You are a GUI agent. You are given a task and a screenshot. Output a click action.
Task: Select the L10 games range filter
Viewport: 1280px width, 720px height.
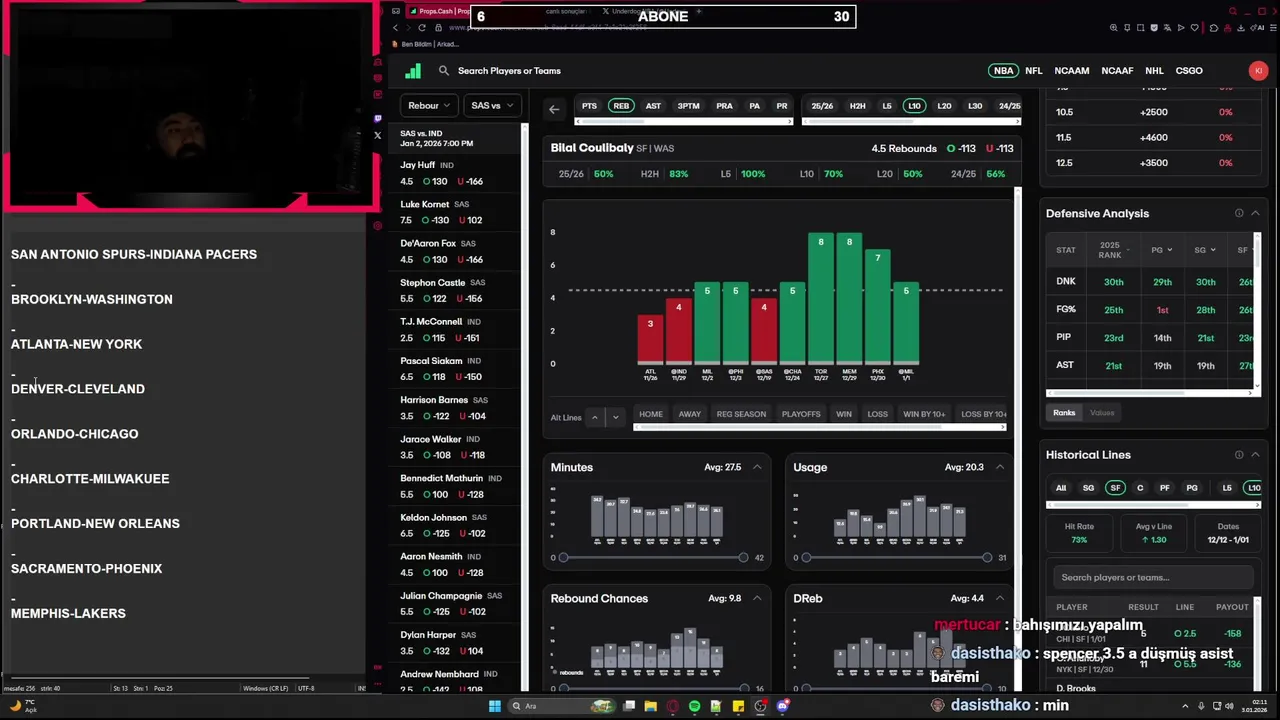pyautogui.click(x=914, y=106)
